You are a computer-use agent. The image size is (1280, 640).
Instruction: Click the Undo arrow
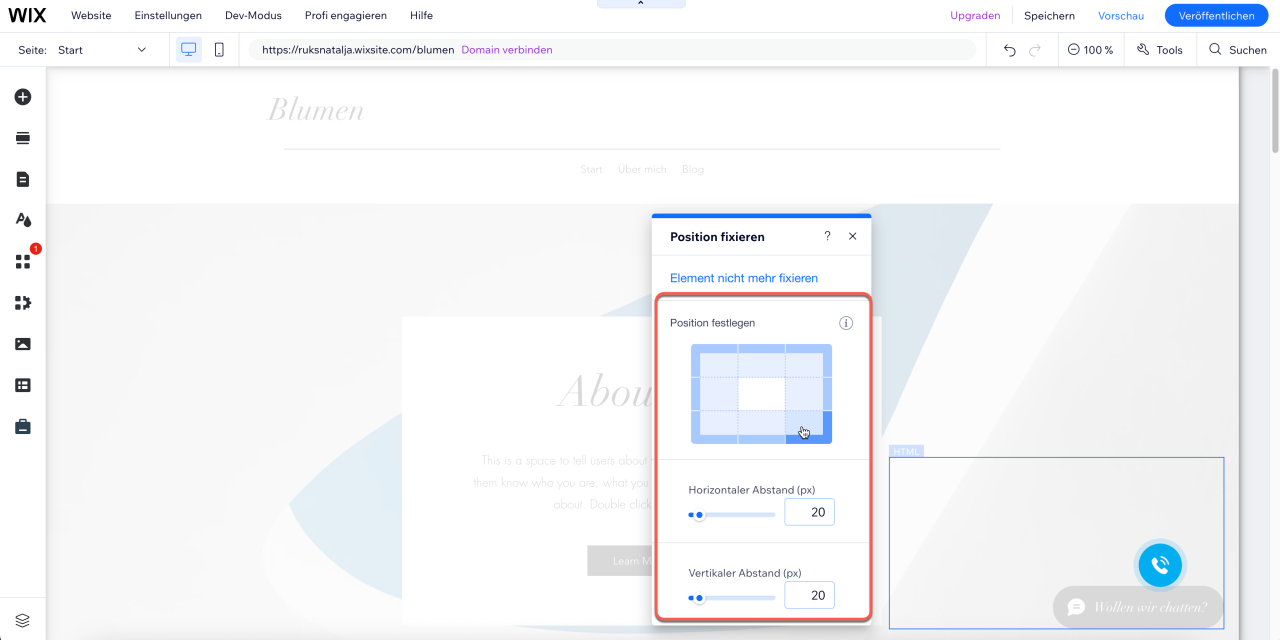[1010, 50]
